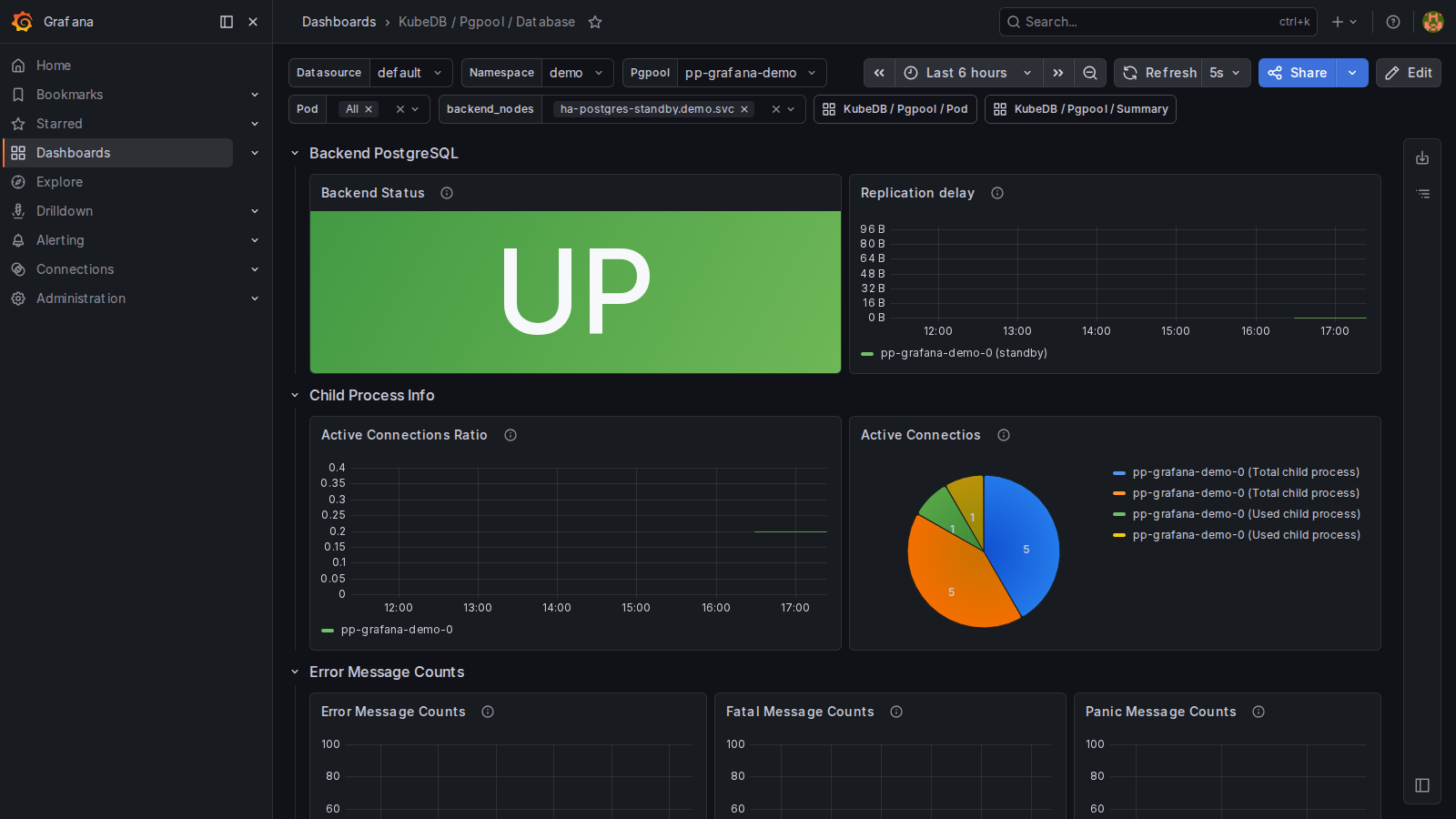Expand the Administration sidebar section

click(255, 298)
